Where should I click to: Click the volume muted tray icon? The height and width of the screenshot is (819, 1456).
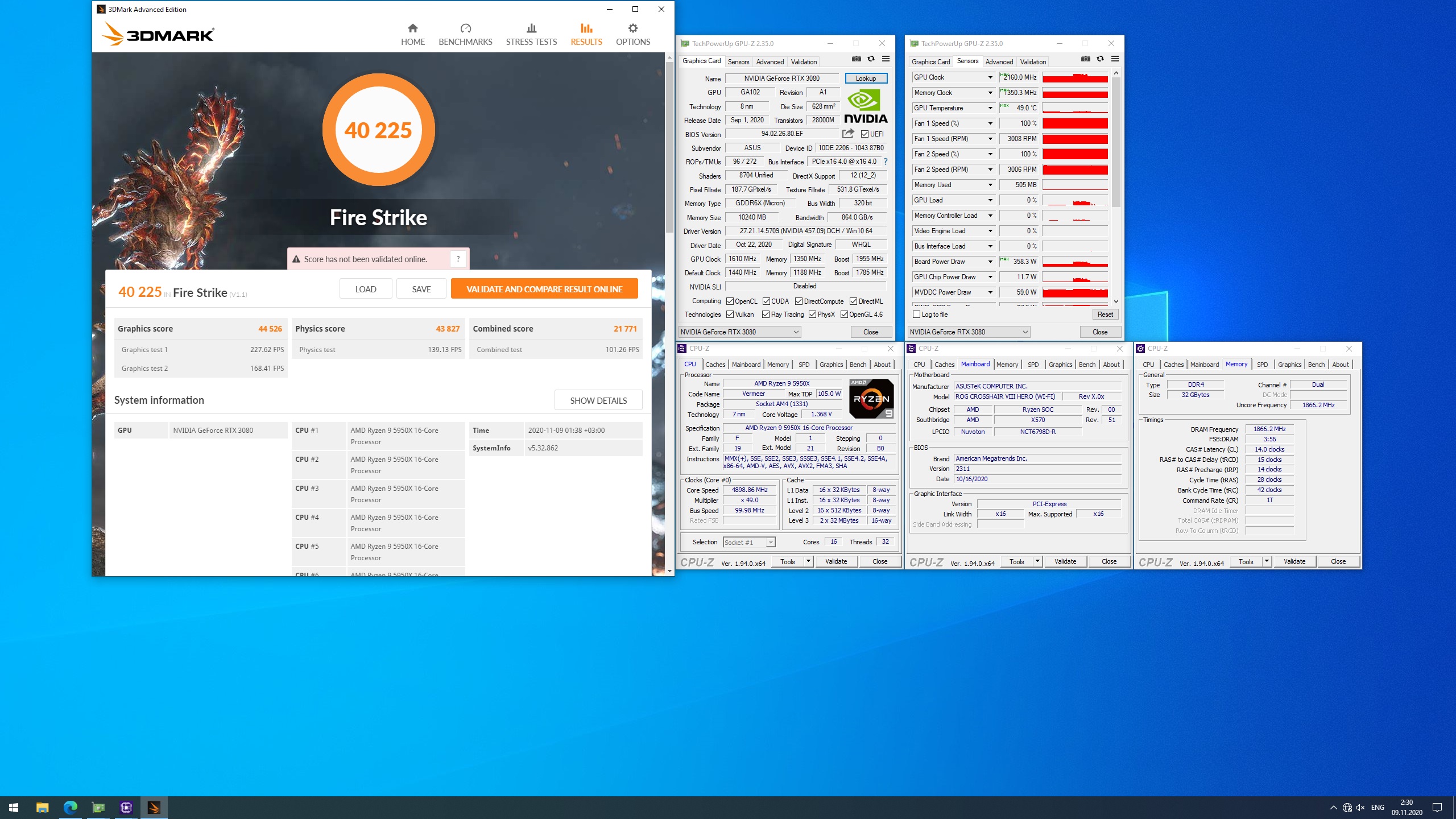tap(1360, 808)
